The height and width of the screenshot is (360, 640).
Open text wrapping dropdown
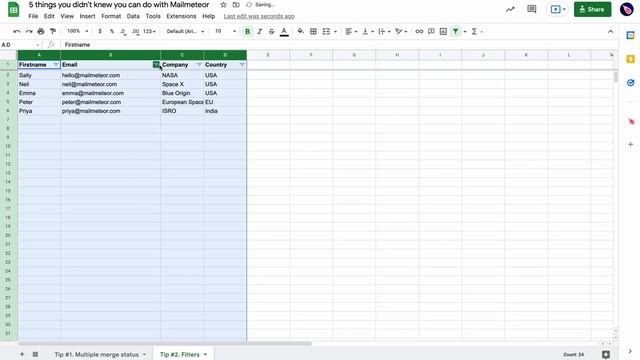[384, 31]
